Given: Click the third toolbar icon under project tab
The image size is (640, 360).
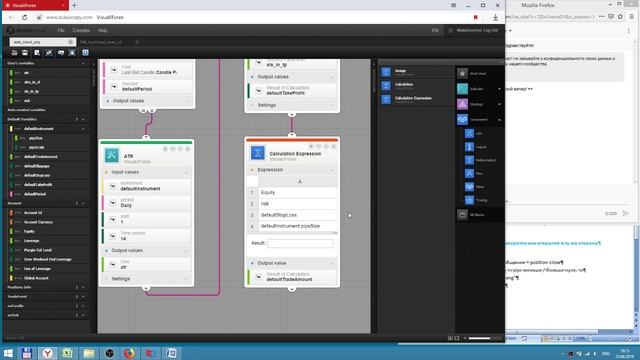Looking at the screenshot, I should [x=37, y=53].
